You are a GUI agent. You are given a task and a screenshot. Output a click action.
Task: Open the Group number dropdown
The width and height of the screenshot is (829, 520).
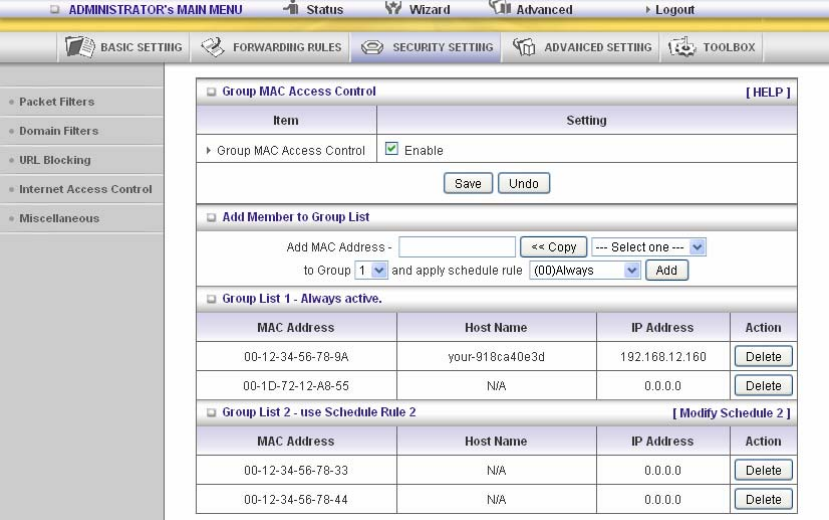(371, 270)
